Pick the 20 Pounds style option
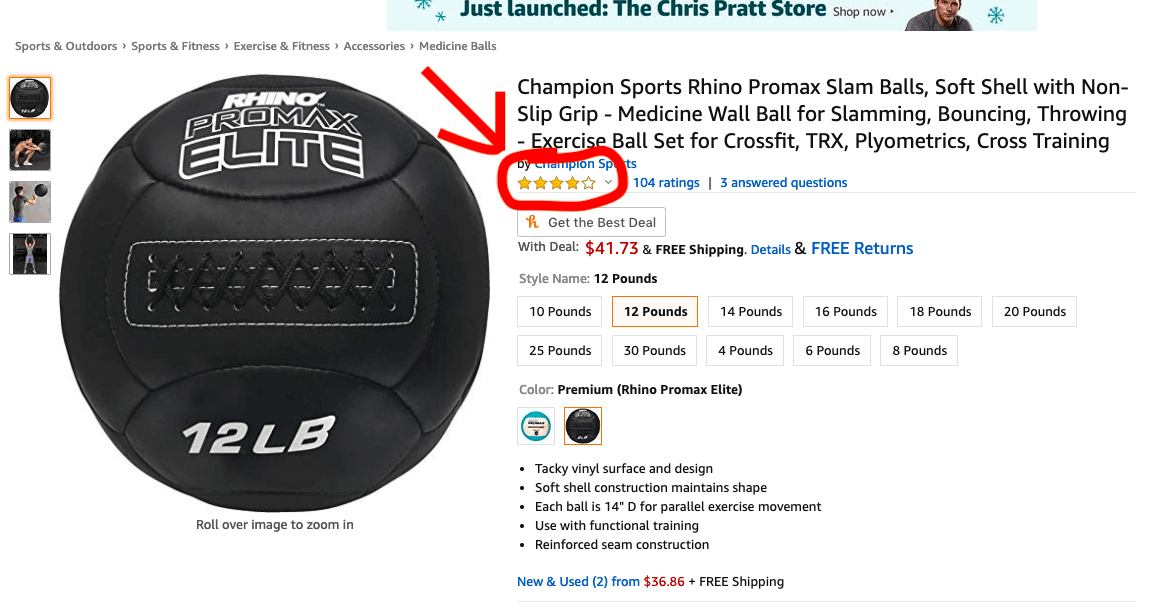This screenshot has height=615, width=1155. click(1035, 312)
